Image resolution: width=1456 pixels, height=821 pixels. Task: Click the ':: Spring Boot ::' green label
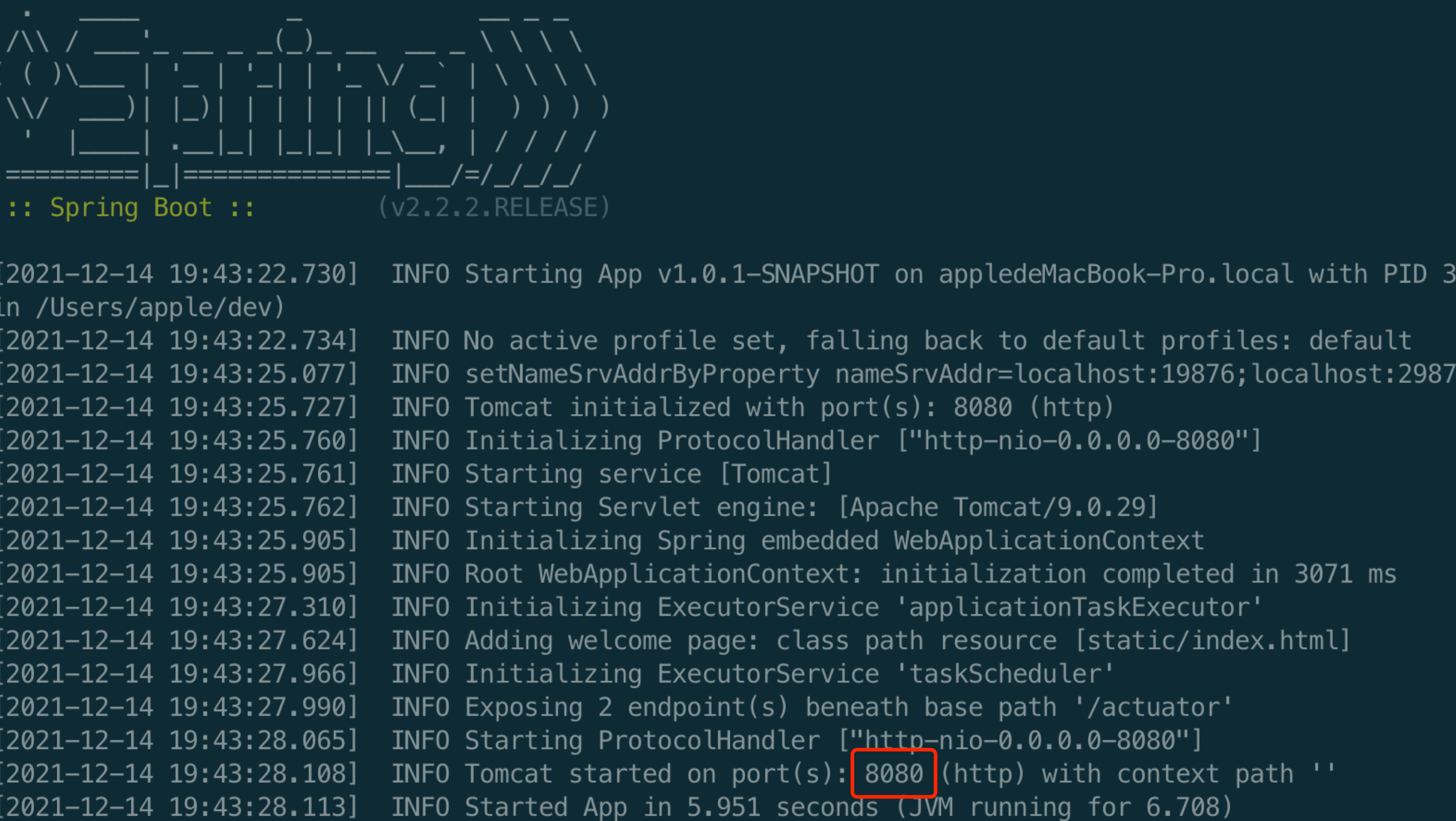point(131,207)
